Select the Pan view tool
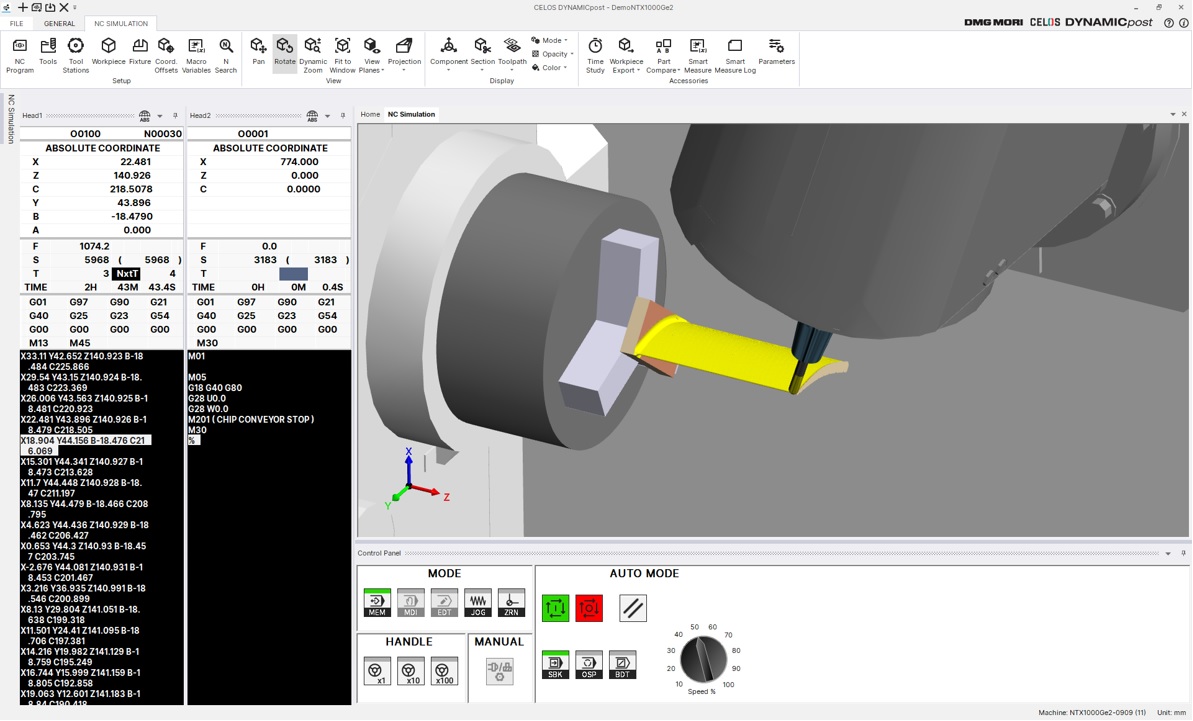 [x=258, y=53]
